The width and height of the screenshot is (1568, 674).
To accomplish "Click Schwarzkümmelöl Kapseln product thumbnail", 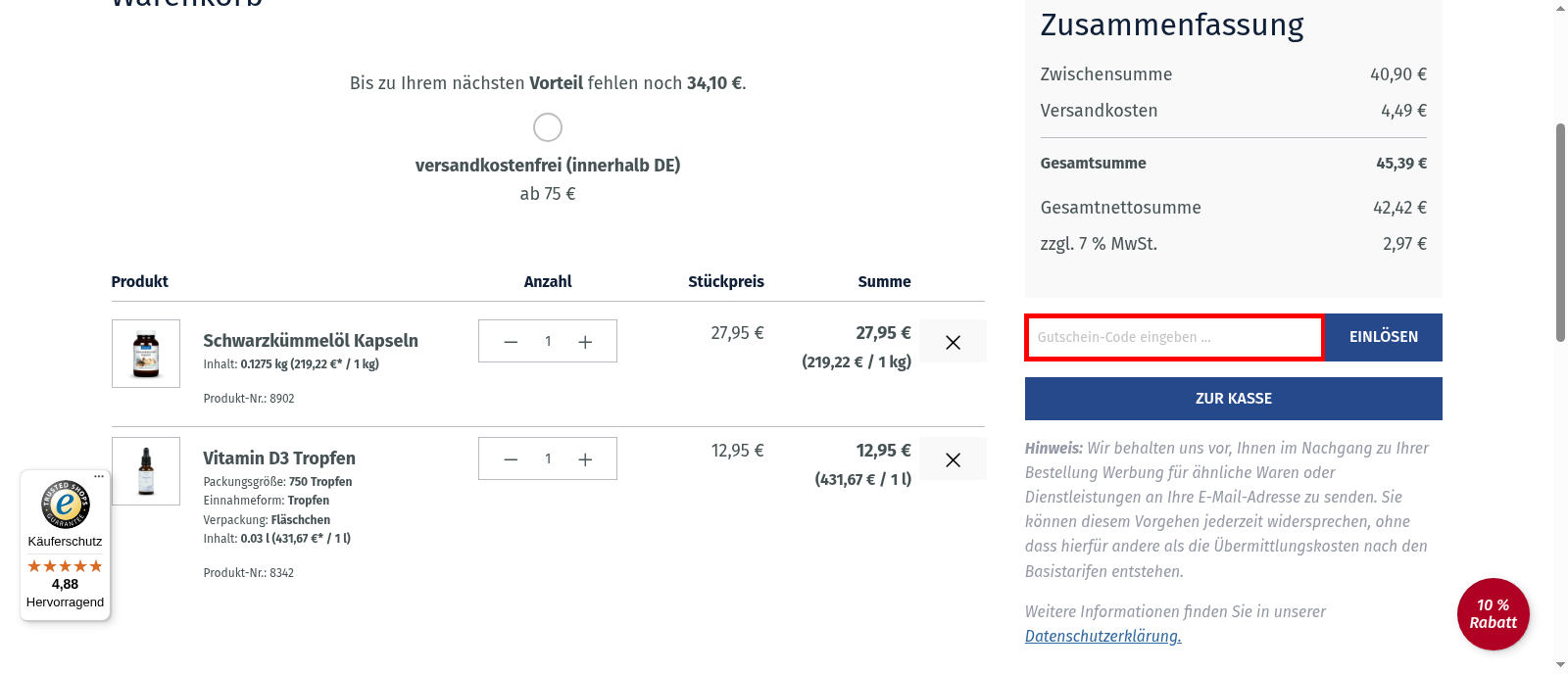I will click(x=146, y=354).
